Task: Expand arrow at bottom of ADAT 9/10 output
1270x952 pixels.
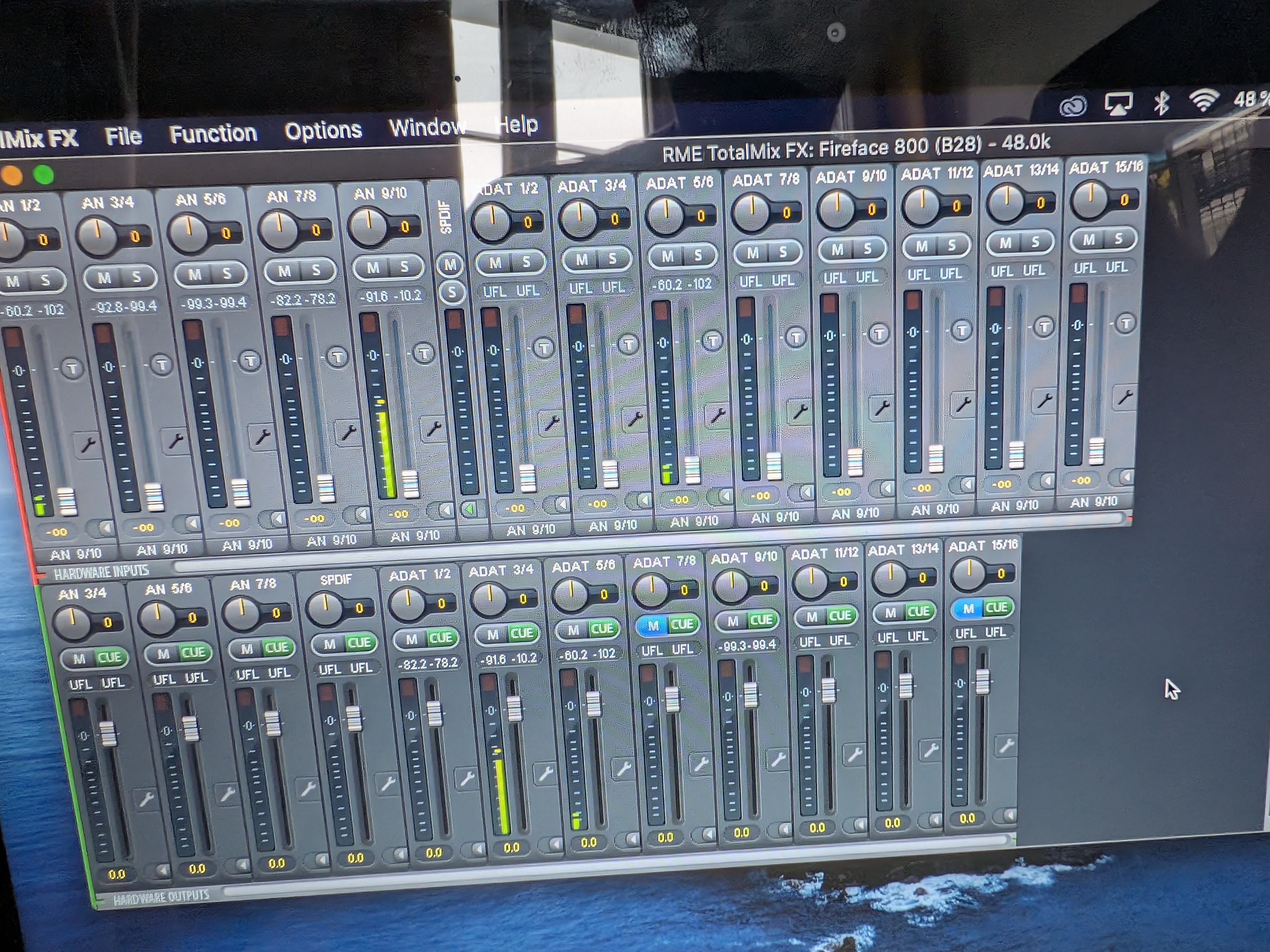Action: pos(786,829)
